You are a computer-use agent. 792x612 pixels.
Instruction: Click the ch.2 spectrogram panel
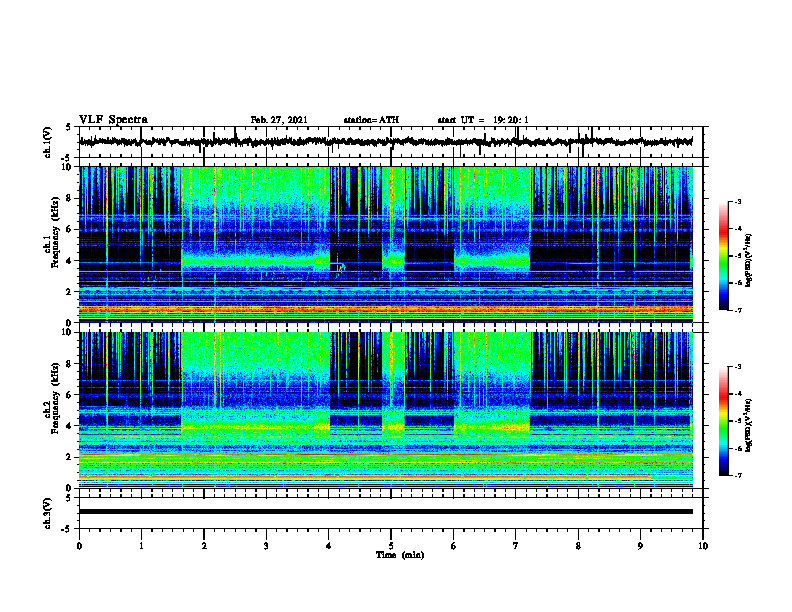click(x=386, y=410)
